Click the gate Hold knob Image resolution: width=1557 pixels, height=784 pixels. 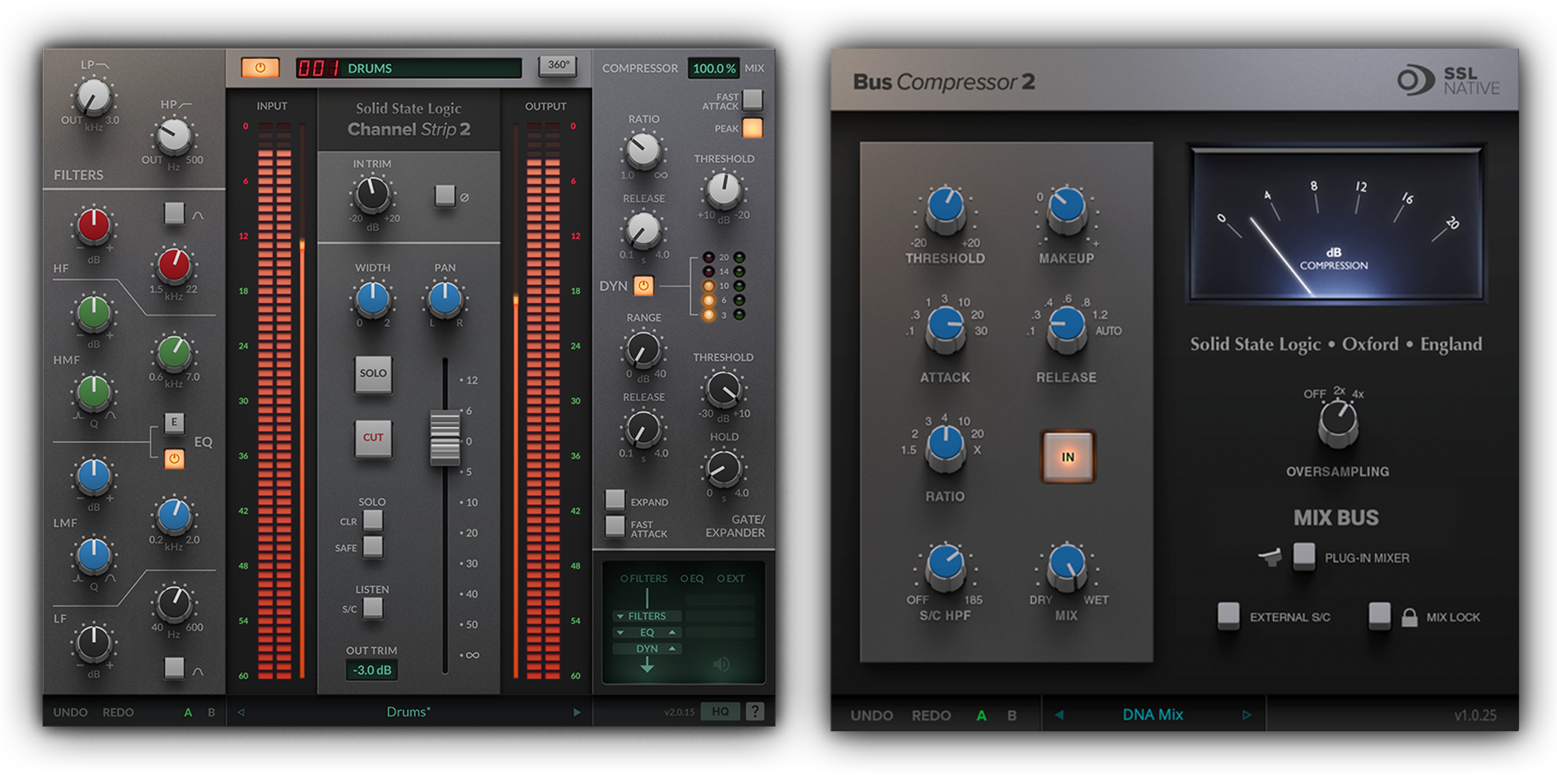coord(722,469)
